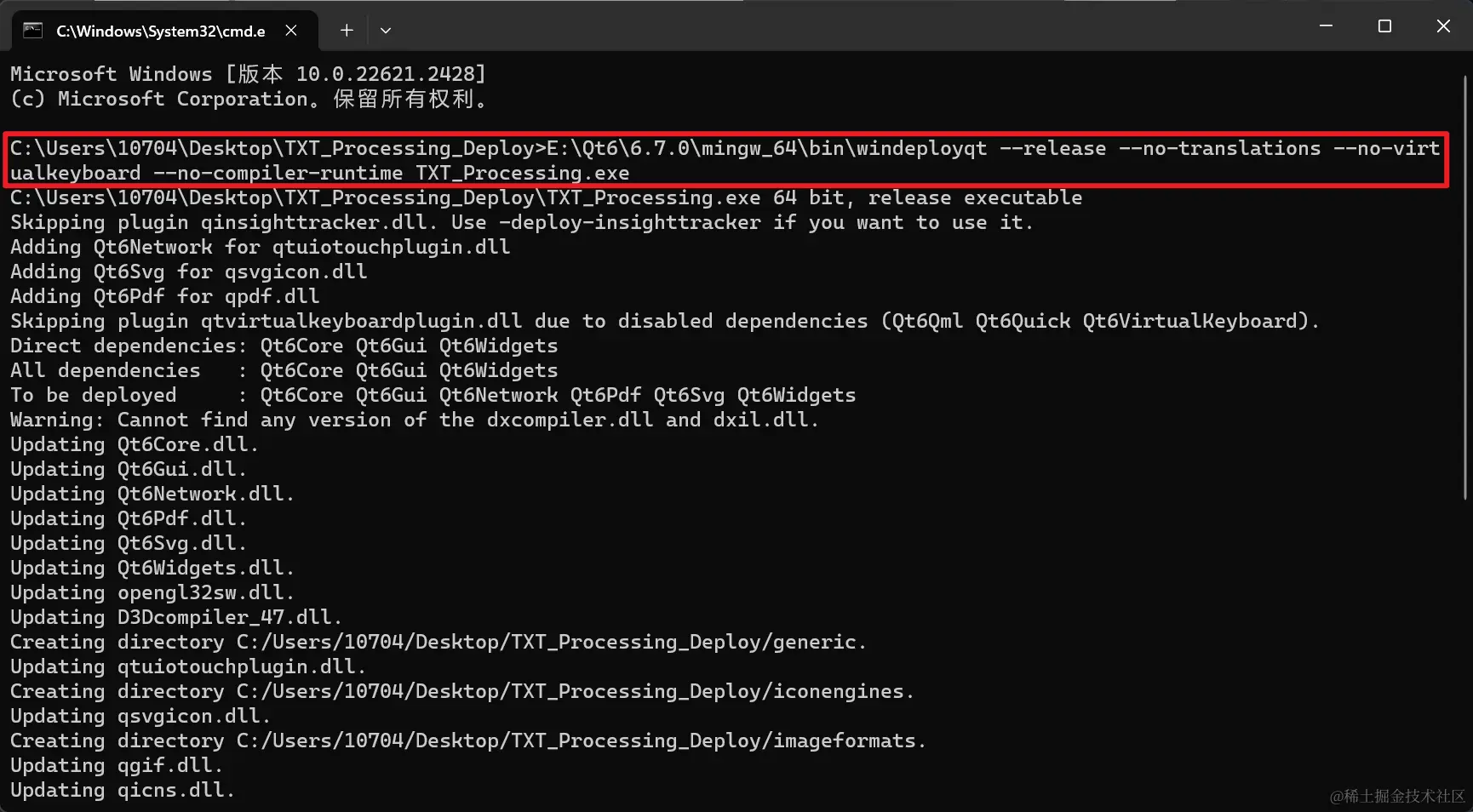Maximize the terminal window
Image resolution: width=1473 pixels, height=812 pixels.
pyautogui.click(x=1384, y=26)
